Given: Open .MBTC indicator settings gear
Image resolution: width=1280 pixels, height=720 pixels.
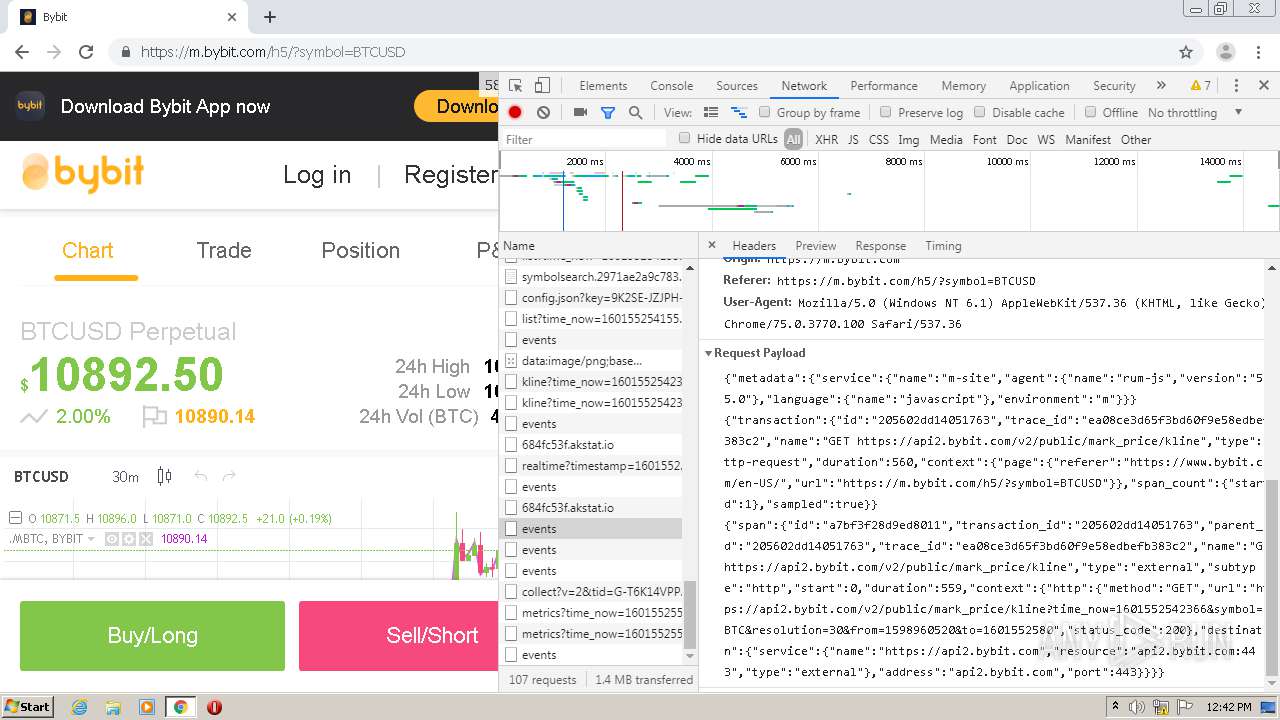Looking at the screenshot, I should point(129,539).
